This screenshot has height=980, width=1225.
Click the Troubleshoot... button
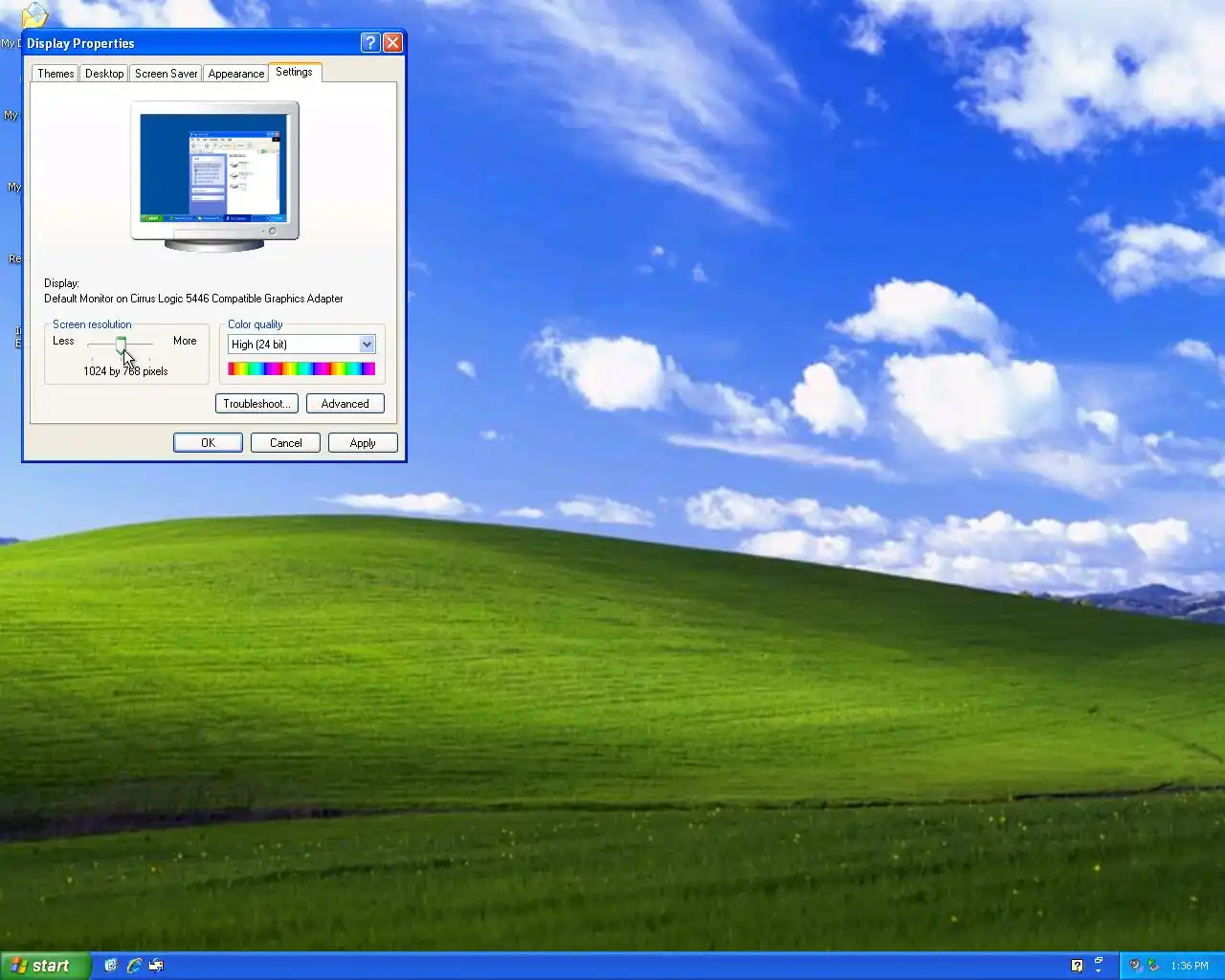tap(256, 404)
